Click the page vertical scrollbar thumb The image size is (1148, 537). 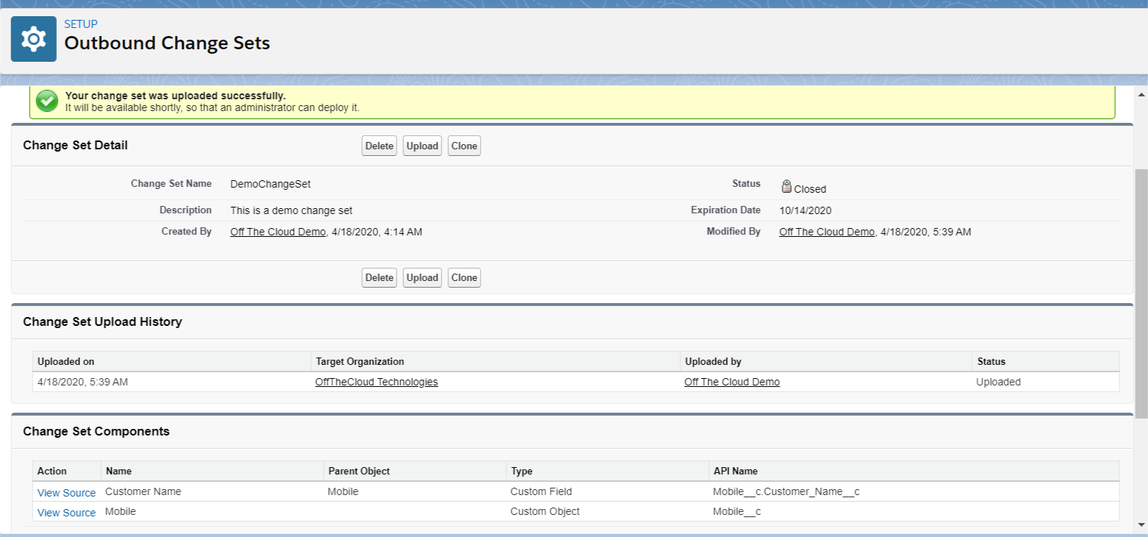1141,293
